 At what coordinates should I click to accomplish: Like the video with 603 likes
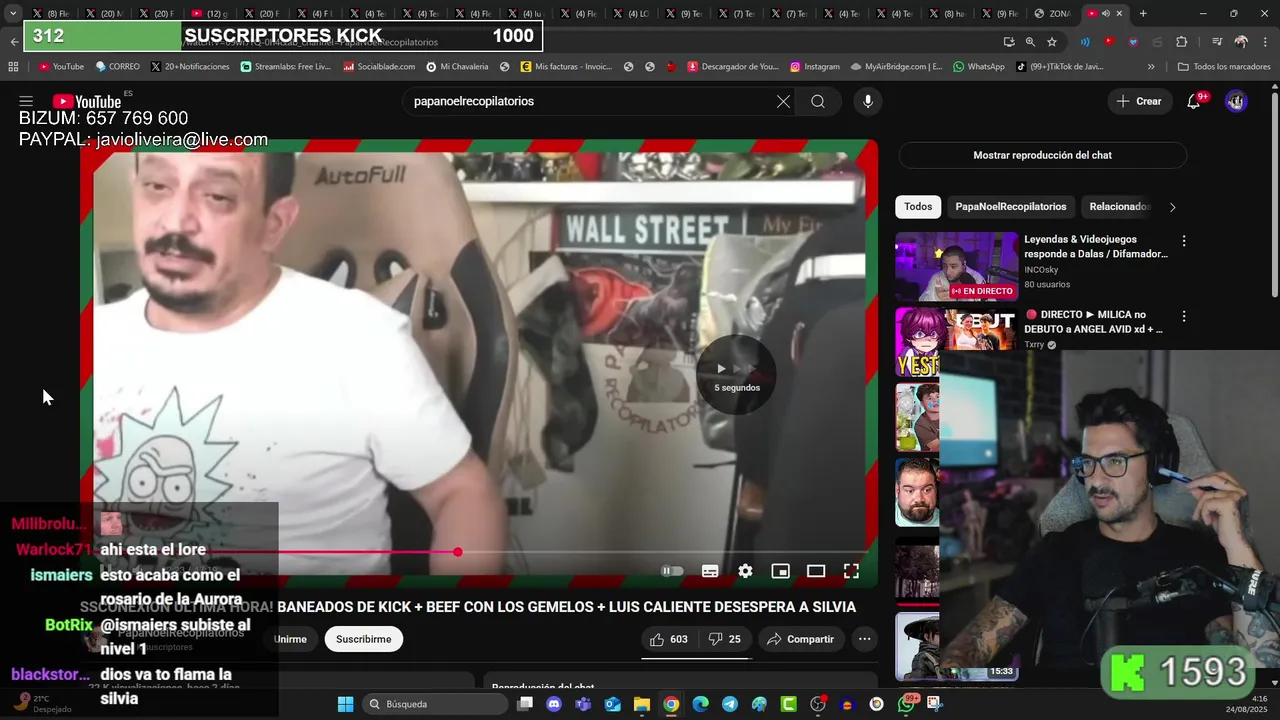(x=669, y=639)
